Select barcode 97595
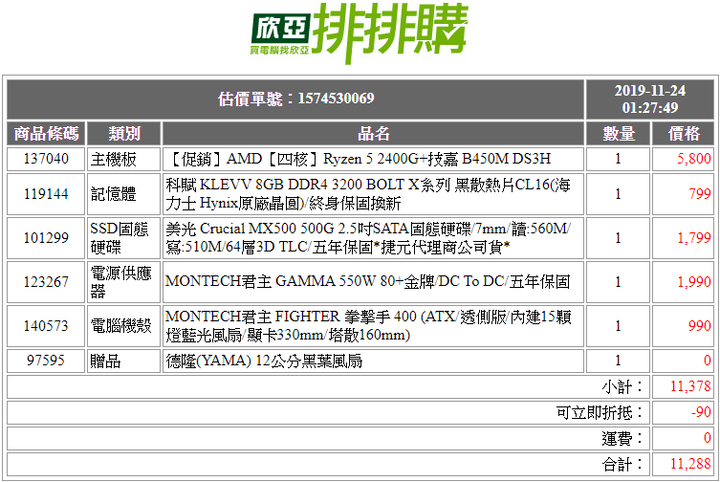Viewport: 720px width, 482px height. coord(46,361)
